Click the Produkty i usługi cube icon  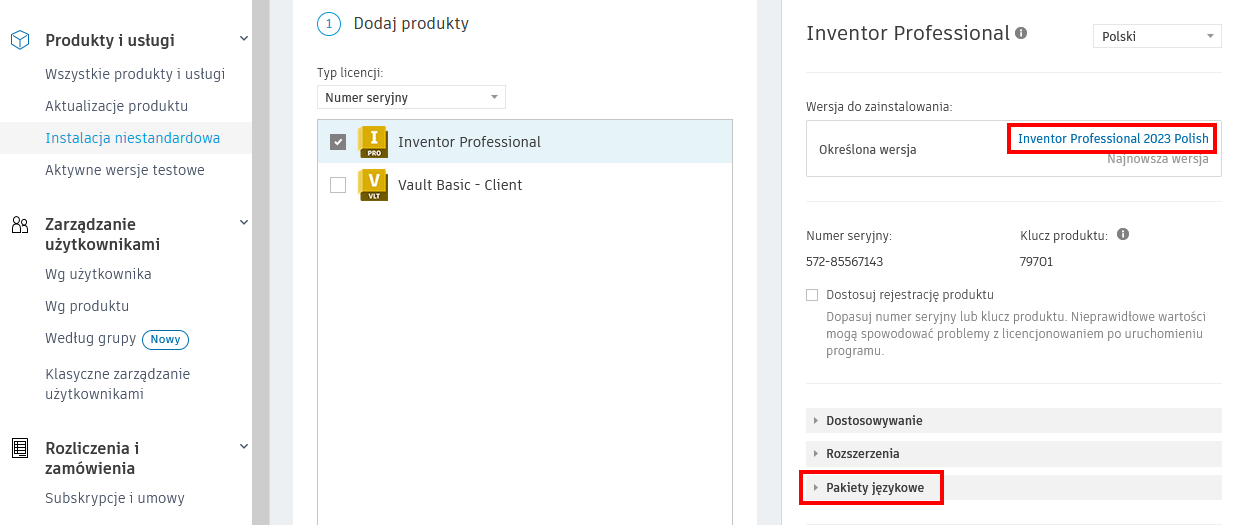tap(20, 40)
